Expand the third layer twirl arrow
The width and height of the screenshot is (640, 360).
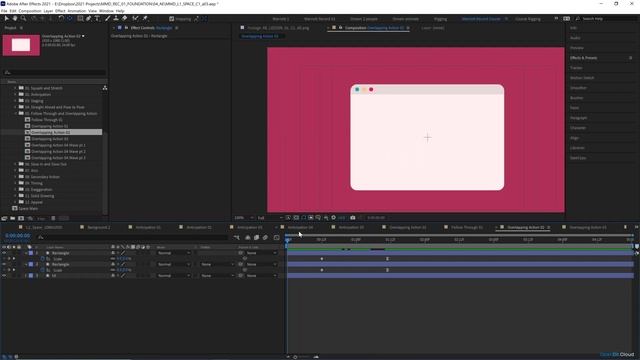point(26,276)
